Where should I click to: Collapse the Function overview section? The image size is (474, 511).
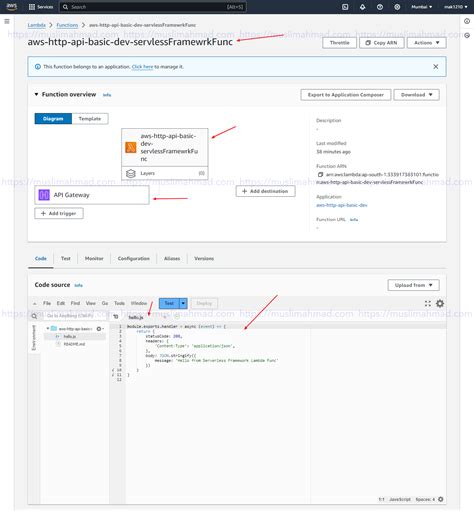36,94
